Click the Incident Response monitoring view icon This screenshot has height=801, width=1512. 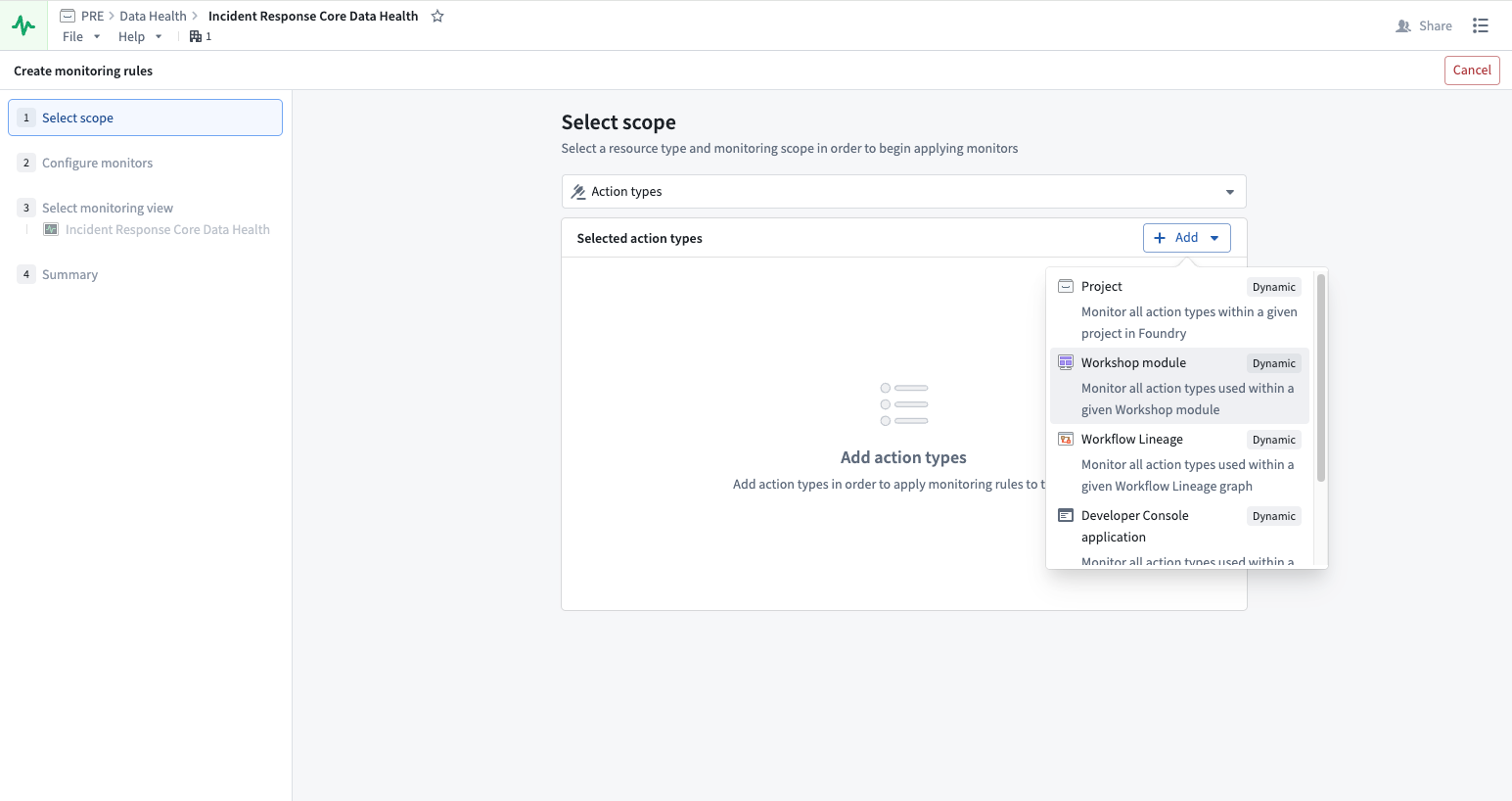tap(50, 228)
